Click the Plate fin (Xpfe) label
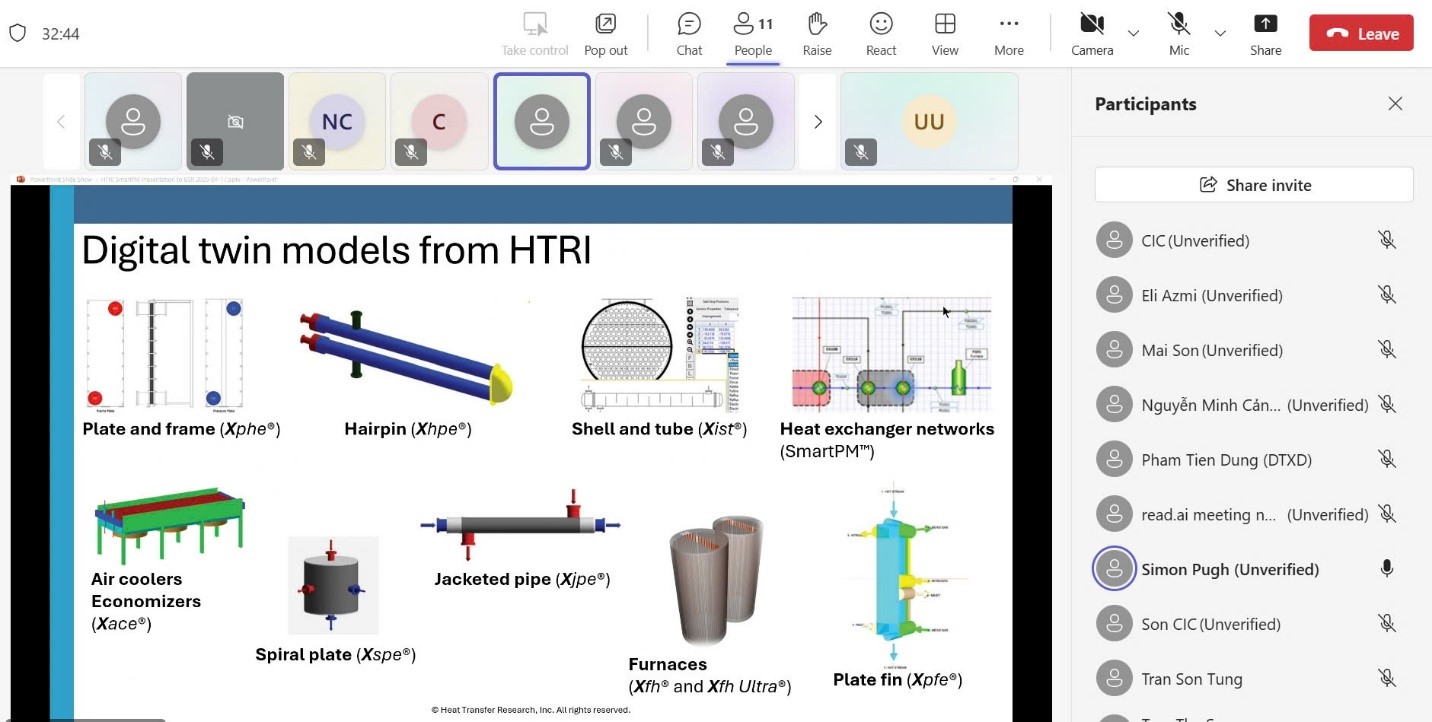The width and height of the screenshot is (1432, 722). [x=897, y=680]
